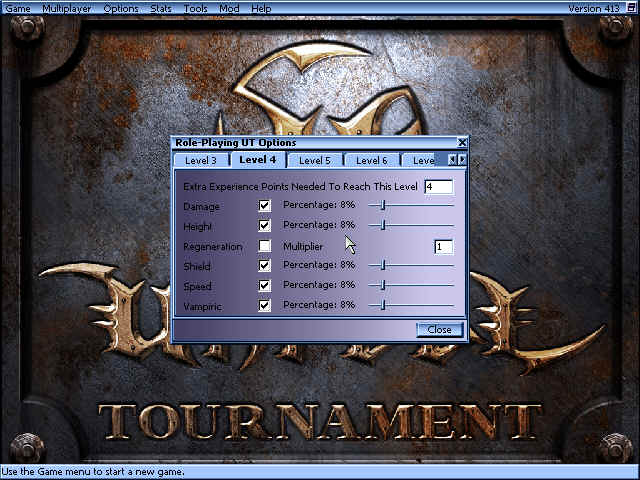Open the Mod menu
640x480 pixels.
(229, 8)
